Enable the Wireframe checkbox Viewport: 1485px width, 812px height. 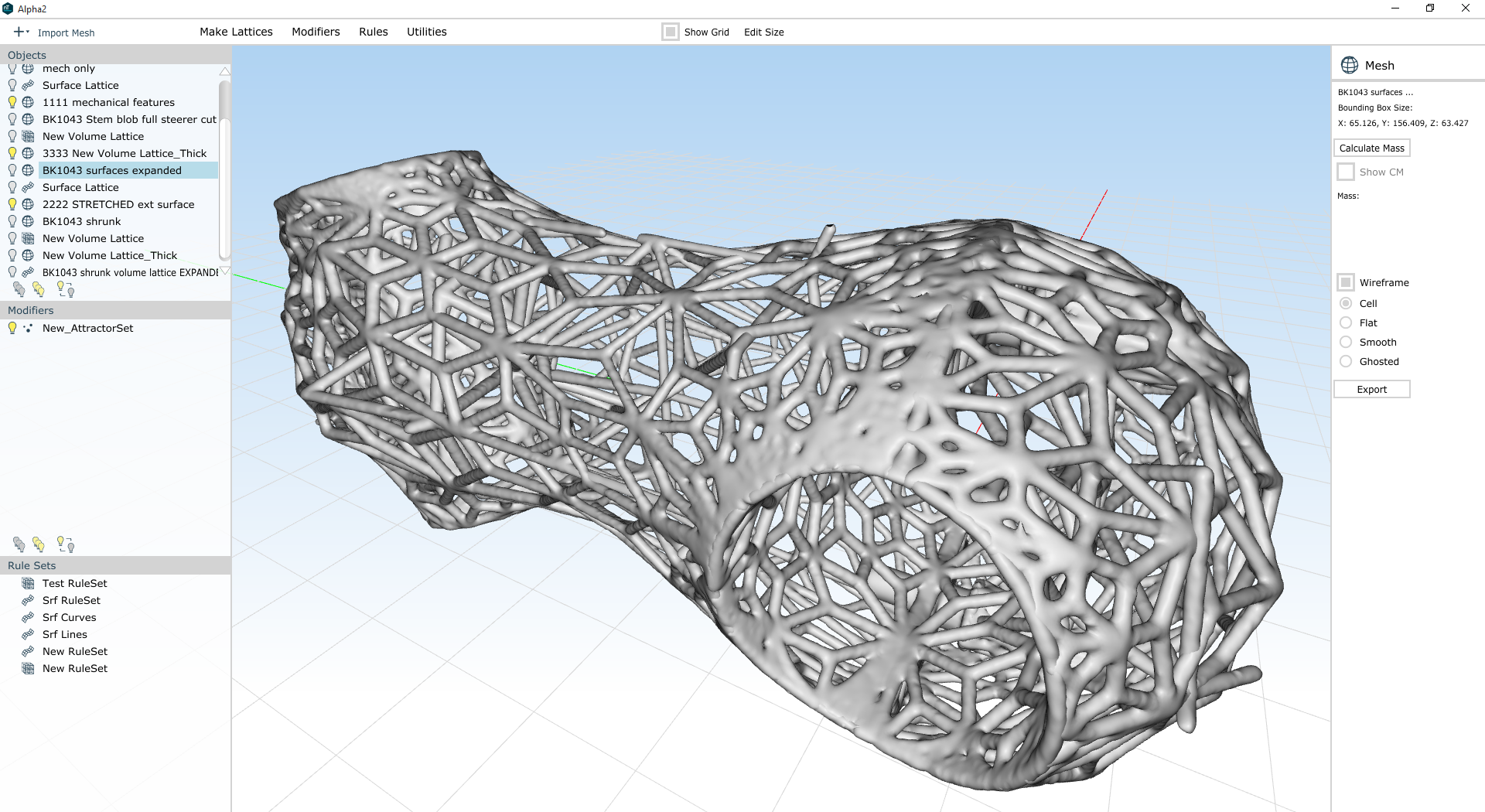1346,282
